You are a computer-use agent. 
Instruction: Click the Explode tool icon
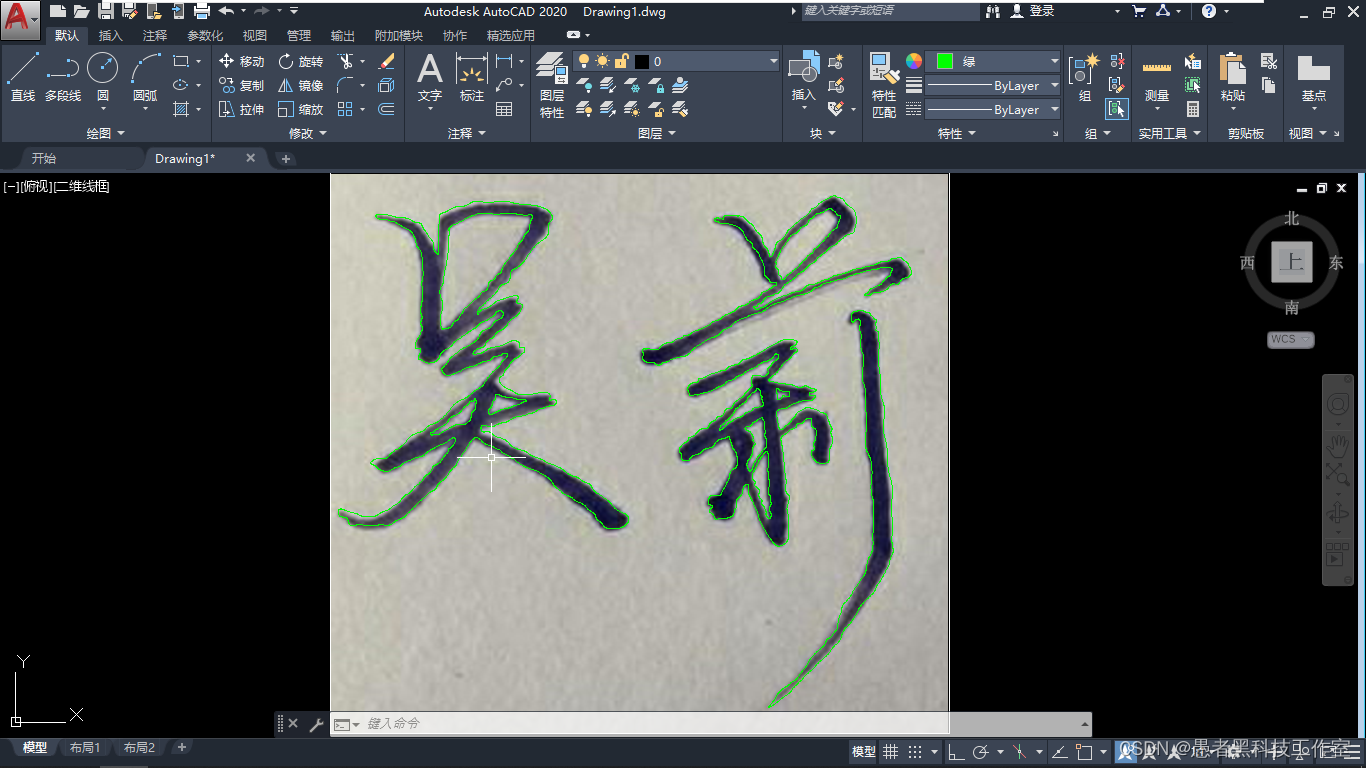click(x=387, y=85)
